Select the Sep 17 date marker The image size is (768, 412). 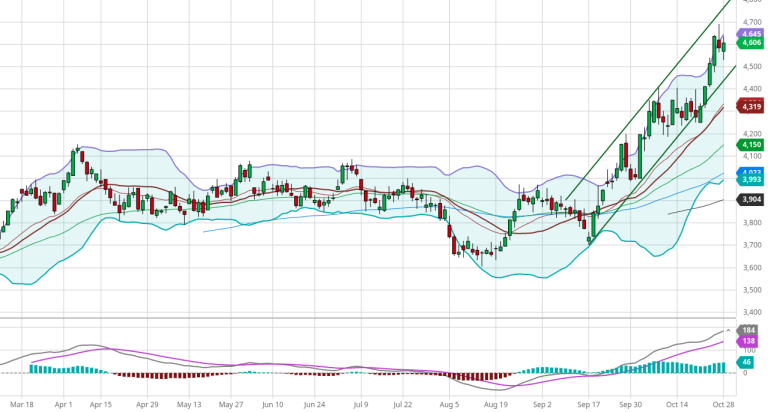(x=587, y=406)
